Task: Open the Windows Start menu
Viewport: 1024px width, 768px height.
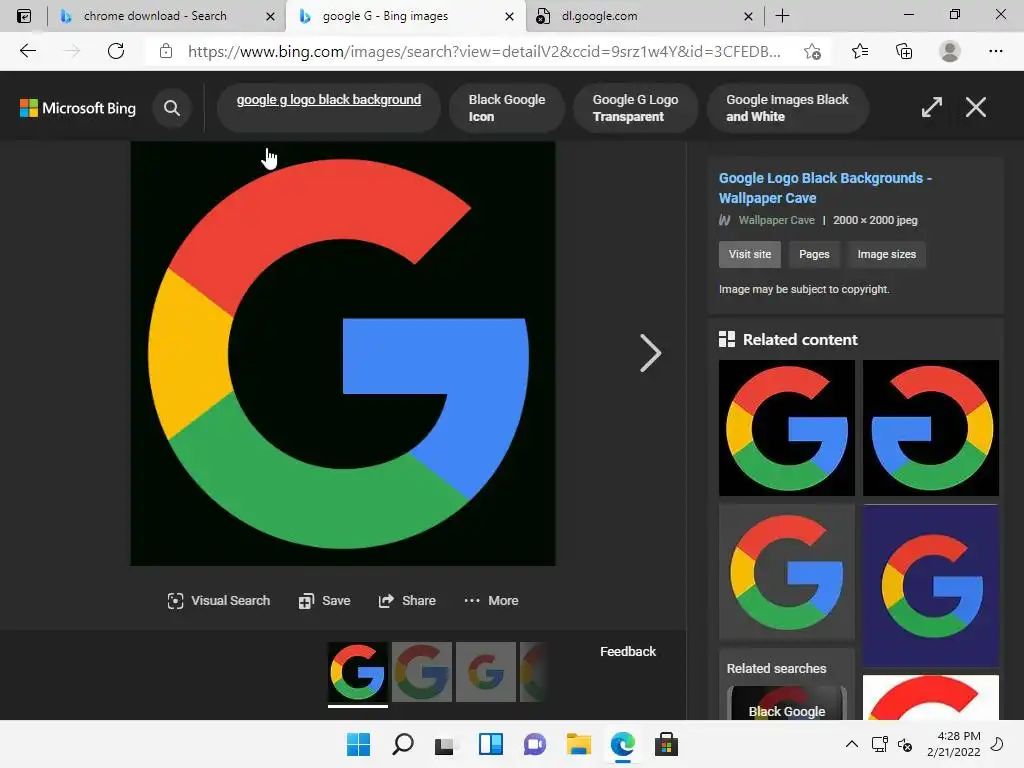Action: pos(358,744)
